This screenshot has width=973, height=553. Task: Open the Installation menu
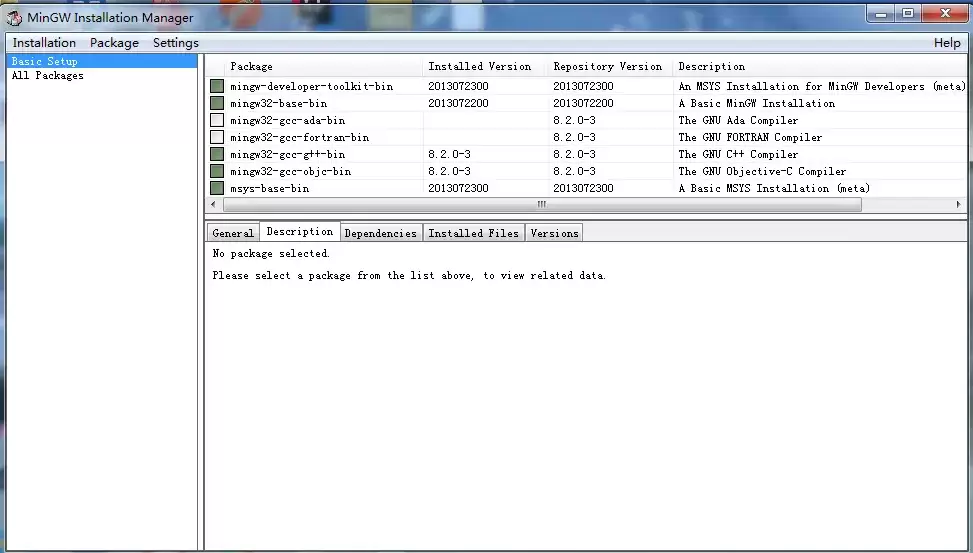pyautogui.click(x=44, y=43)
